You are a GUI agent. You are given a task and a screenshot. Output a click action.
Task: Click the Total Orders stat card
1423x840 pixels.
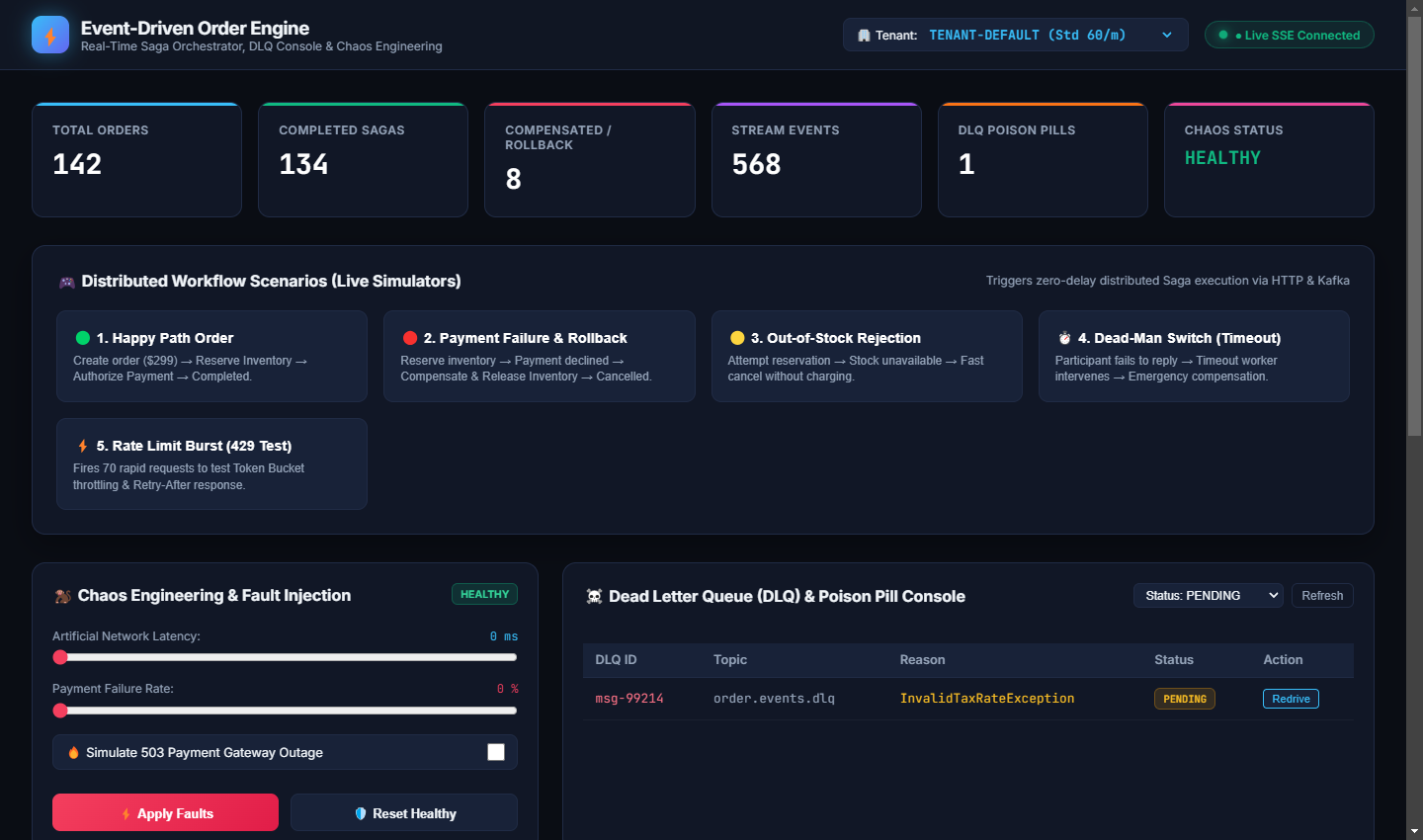(136, 159)
